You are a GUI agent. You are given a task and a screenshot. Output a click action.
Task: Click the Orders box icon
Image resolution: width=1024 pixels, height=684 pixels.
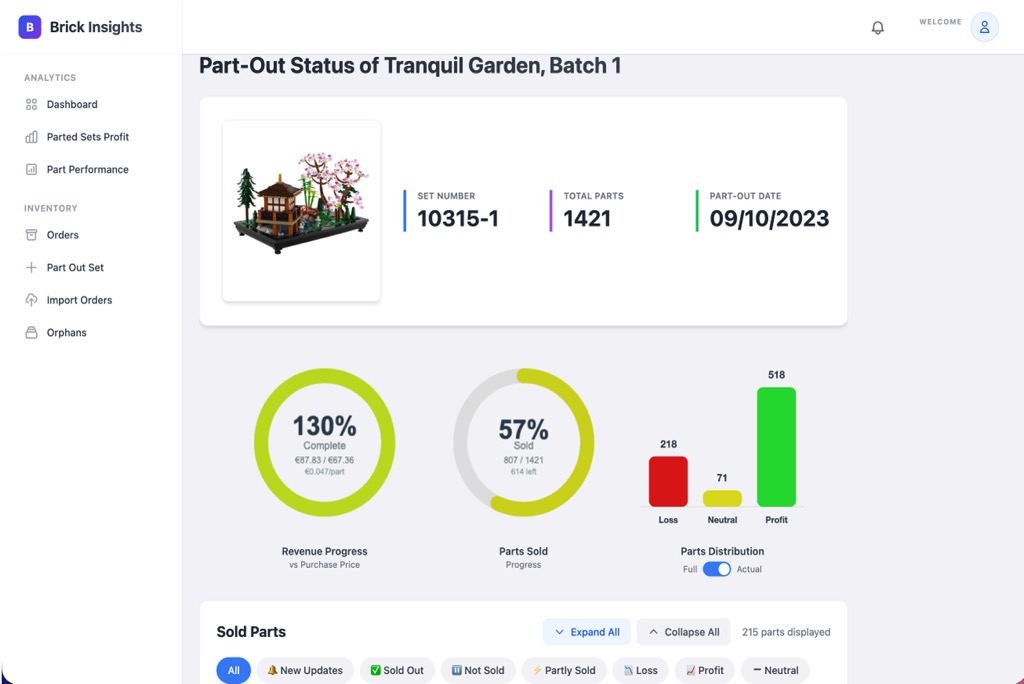pos(31,235)
